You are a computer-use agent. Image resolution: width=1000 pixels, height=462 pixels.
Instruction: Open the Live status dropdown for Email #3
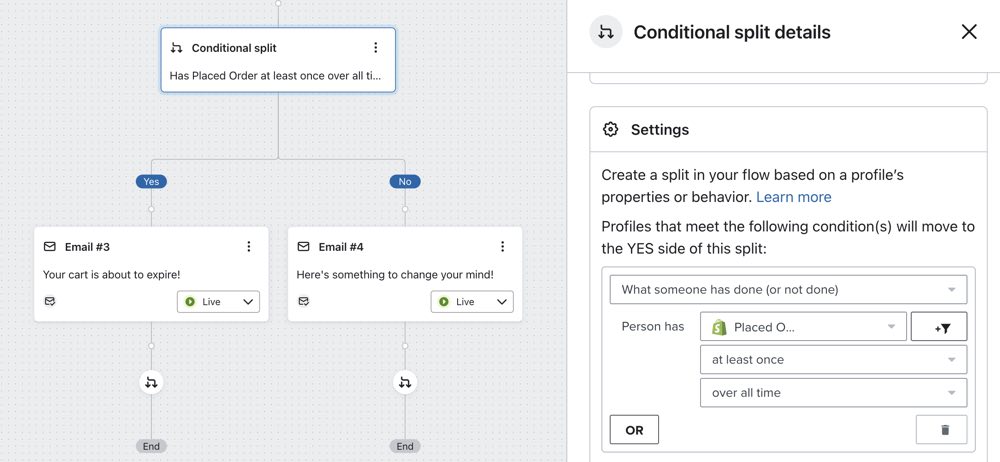click(x=218, y=301)
